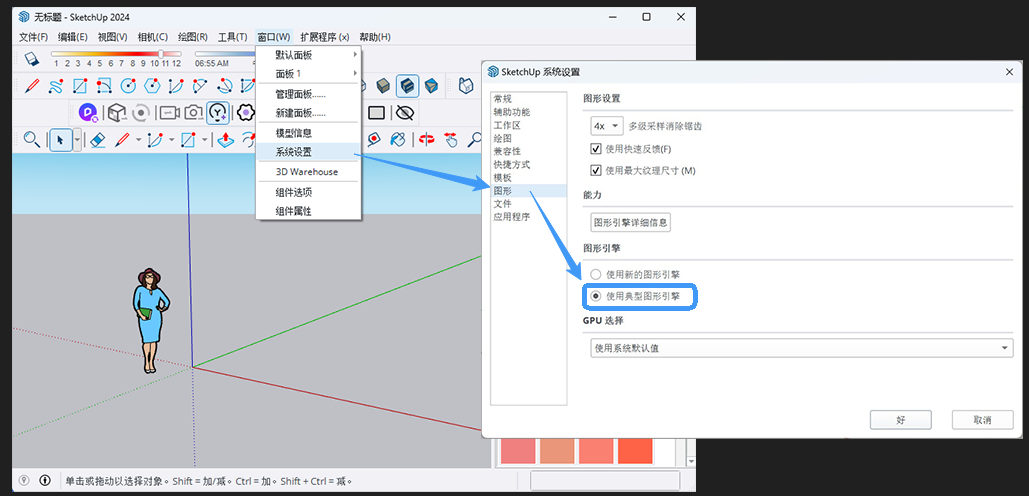The height and width of the screenshot is (496, 1029).
Task: Click the purple-centered gear icon
Action: tap(245, 113)
